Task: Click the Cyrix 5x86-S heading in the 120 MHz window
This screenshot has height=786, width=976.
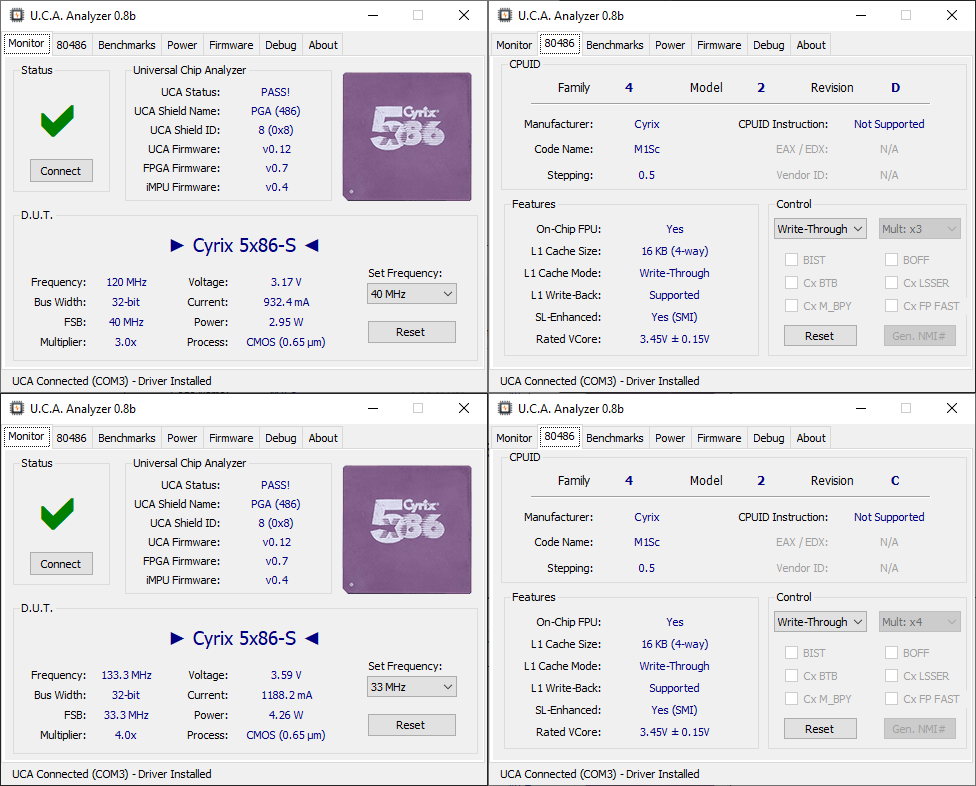Action: pyautogui.click(x=244, y=245)
